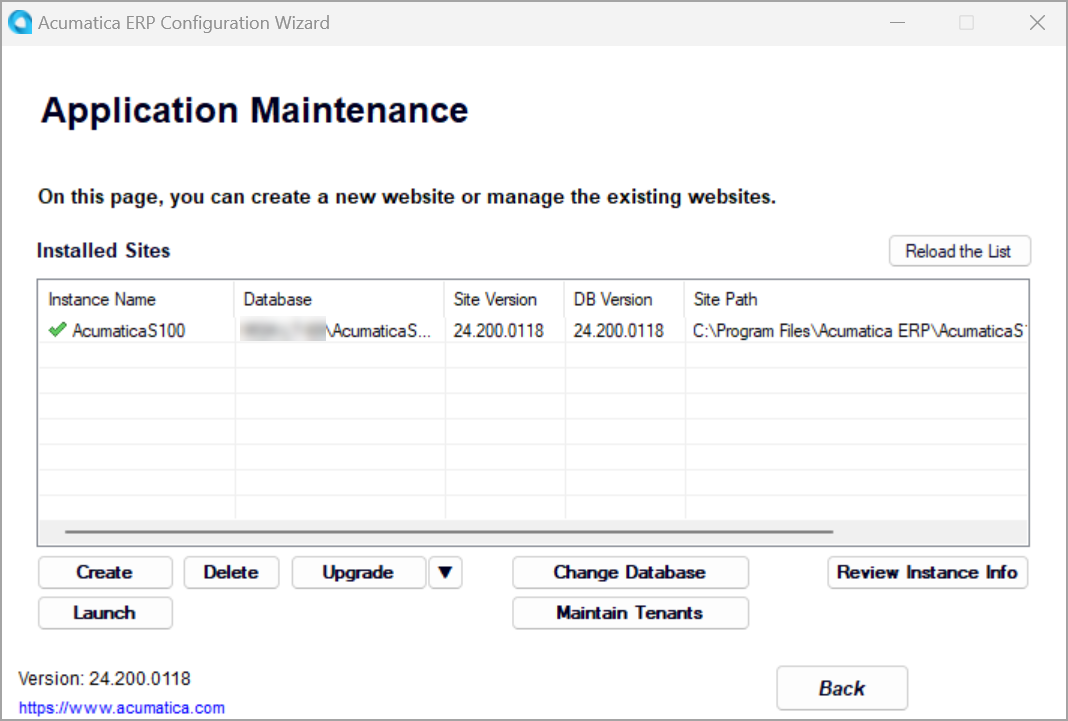The width and height of the screenshot is (1068, 721).
Task: Click the C:\Program Files\Acumatica ERP site path
Action: coord(858,331)
